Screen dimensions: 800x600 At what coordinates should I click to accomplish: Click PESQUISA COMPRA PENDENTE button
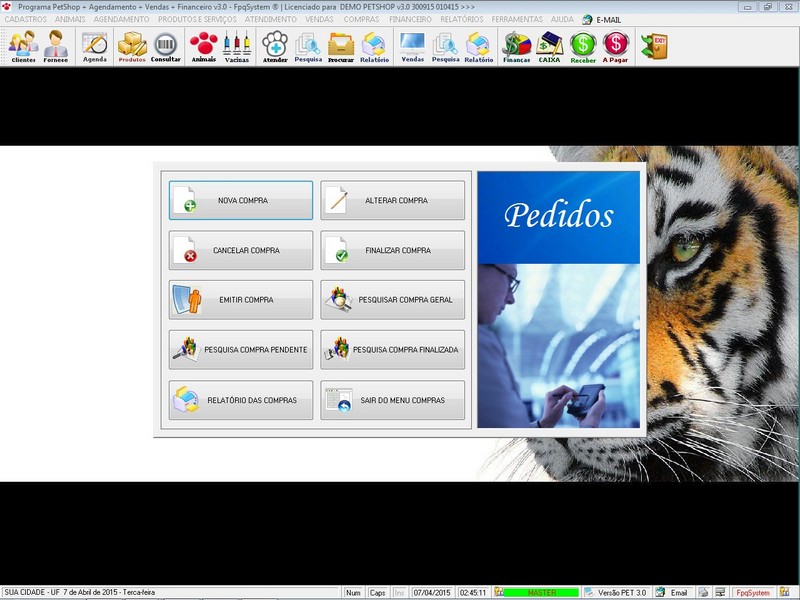(x=241, y=349)
